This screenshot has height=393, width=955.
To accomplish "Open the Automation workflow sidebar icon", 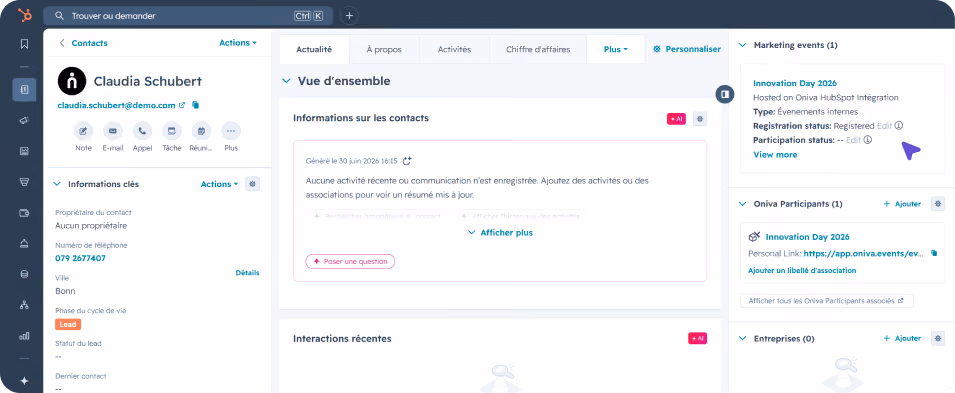I will [x=24, y=305].
